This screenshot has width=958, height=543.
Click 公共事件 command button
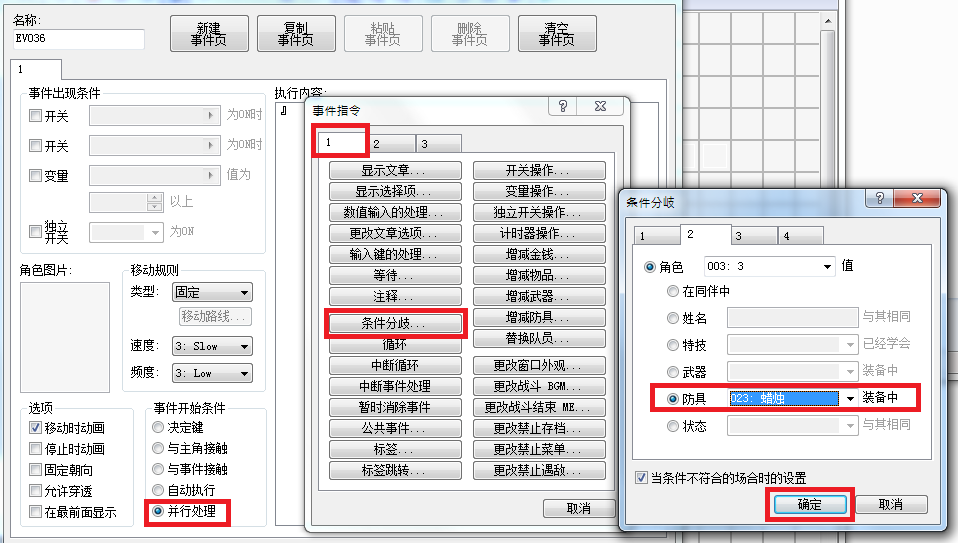click(x=395, y=428)
